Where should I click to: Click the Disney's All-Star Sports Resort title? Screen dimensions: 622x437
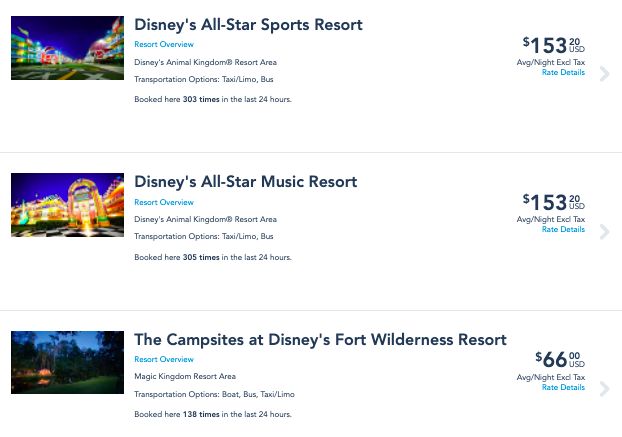click(248, 24)
